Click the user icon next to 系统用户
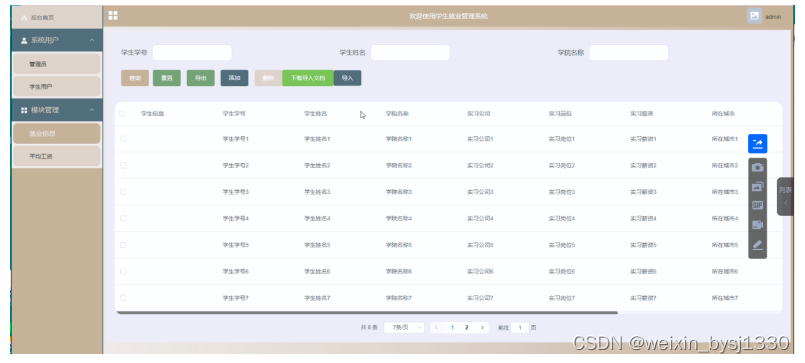The width and height of the screenshot is (805, 363). (24, 41)
